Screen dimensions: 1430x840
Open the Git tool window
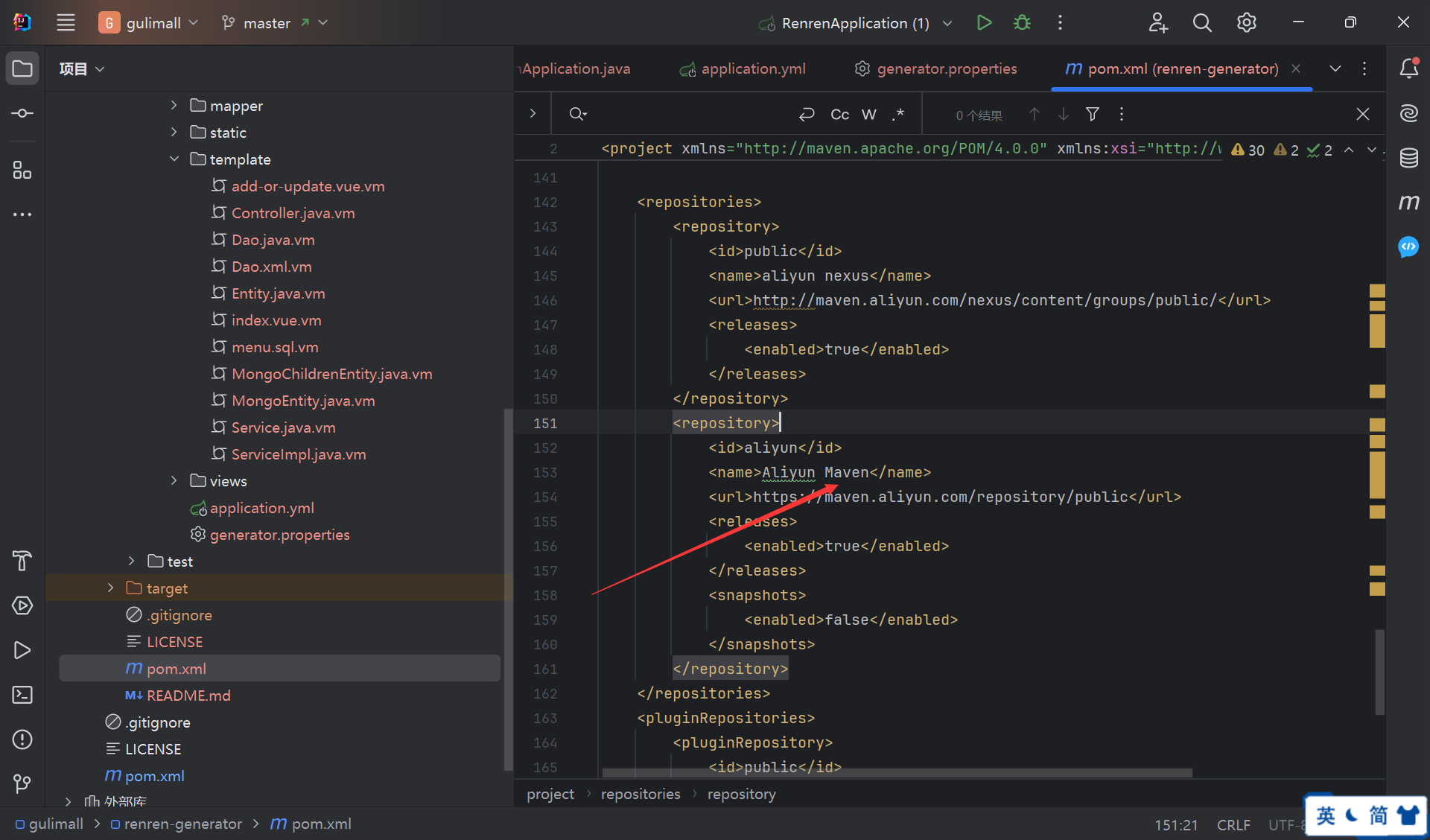pos(22,783)
